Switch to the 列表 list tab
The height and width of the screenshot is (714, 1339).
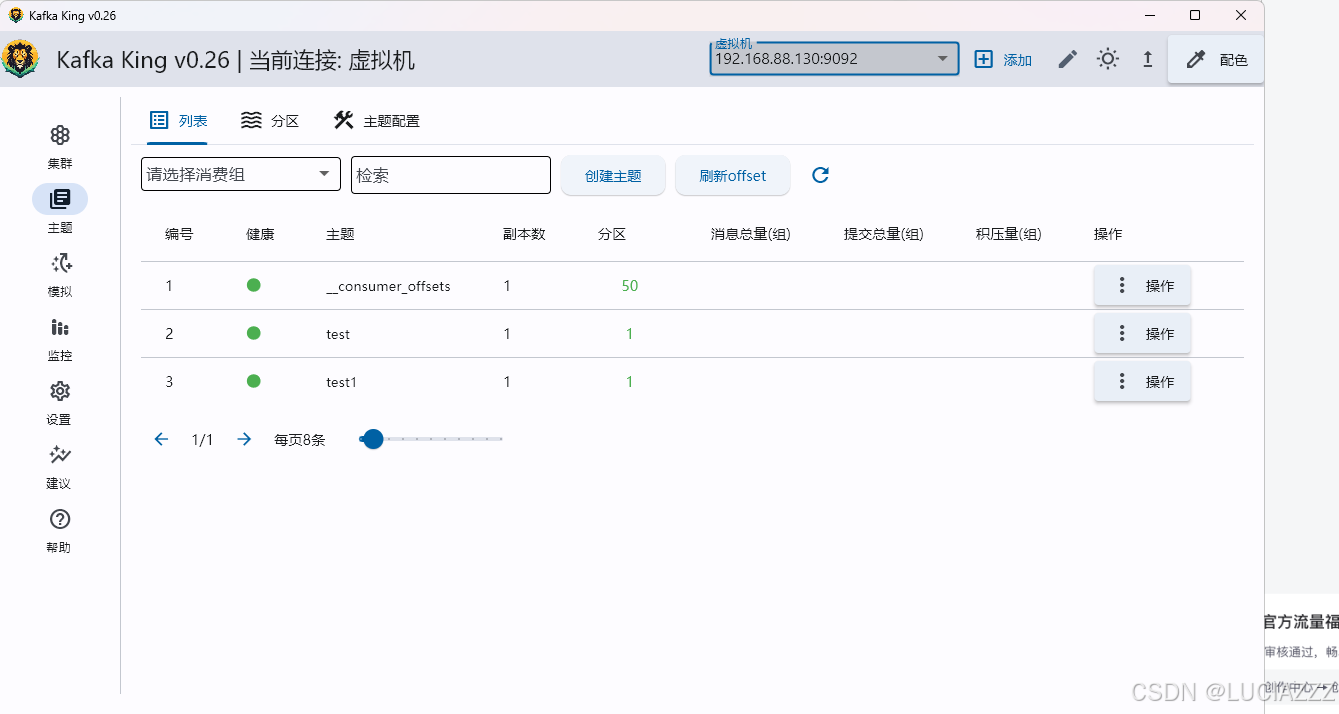[178, 121]
